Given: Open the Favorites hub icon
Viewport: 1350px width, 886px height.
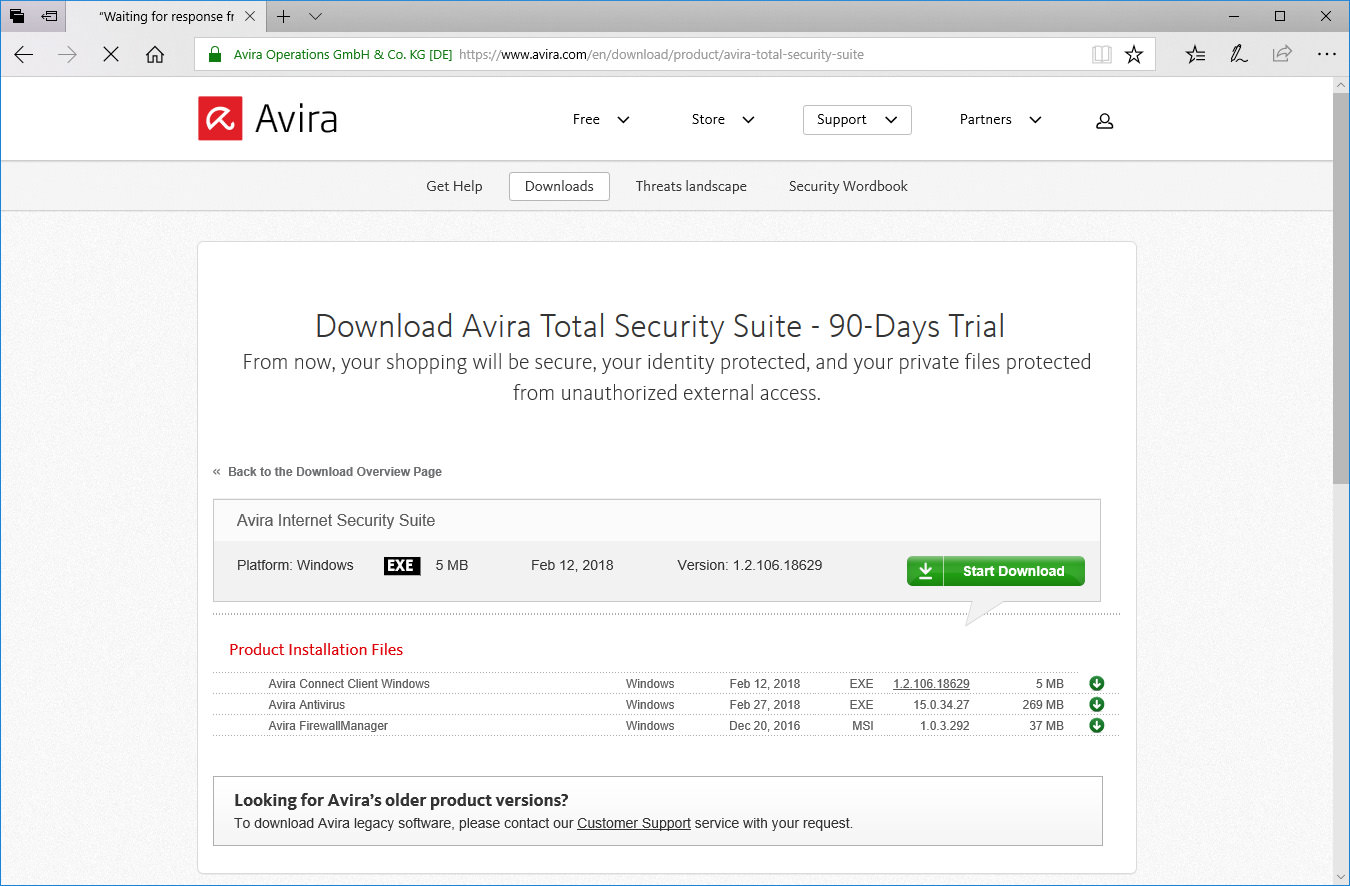Looking at the screenshot, I should 1195,55.
